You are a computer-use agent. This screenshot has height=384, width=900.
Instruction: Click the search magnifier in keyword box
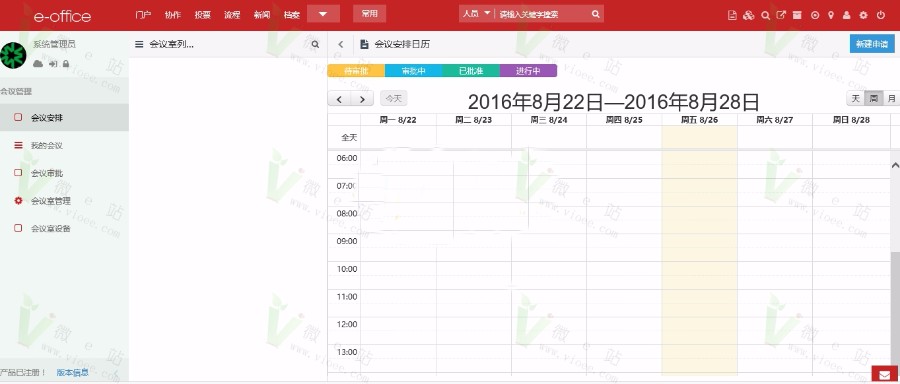(x=596, y=14)
